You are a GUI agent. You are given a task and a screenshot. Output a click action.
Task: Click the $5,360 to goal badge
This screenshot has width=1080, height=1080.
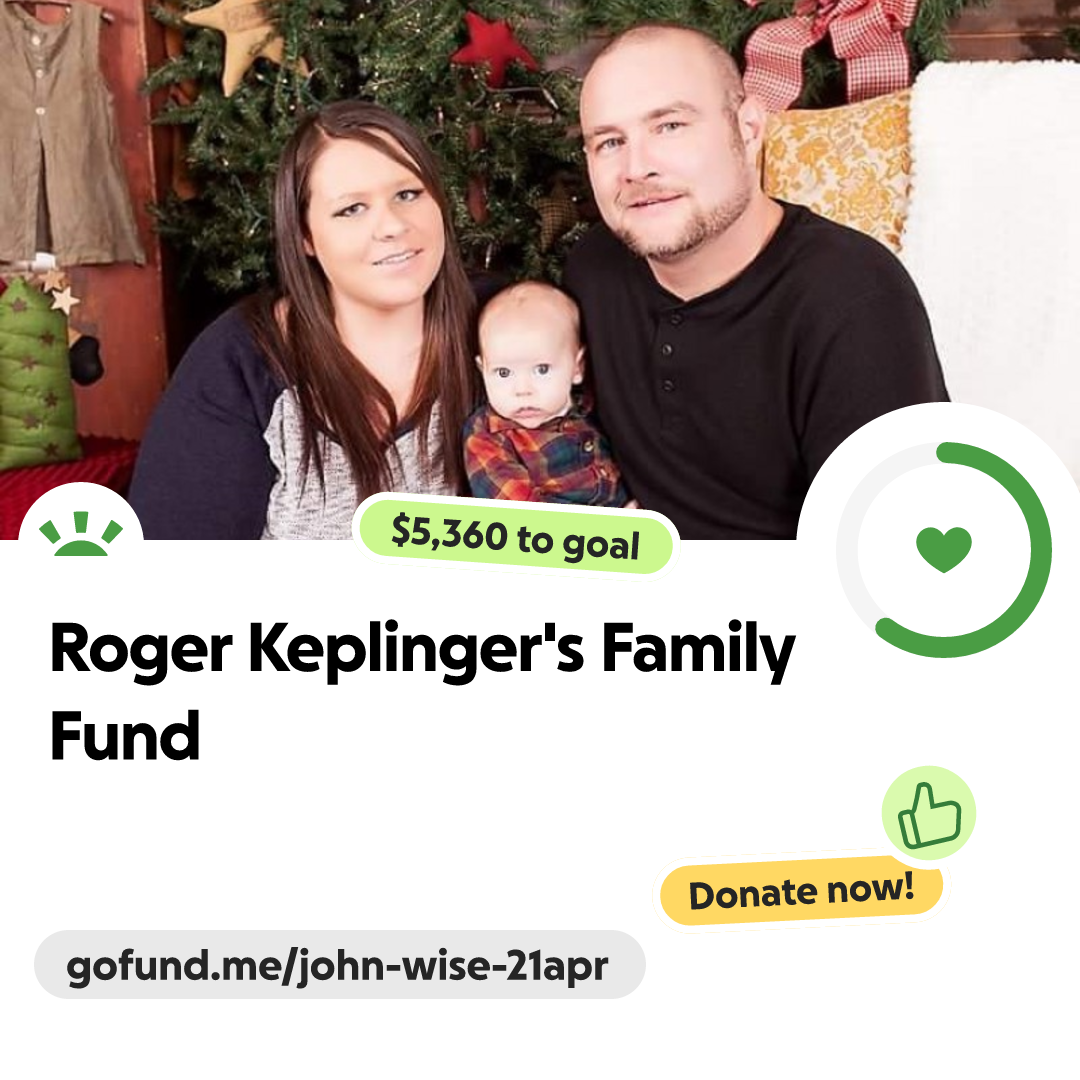(x=516, y=536)
